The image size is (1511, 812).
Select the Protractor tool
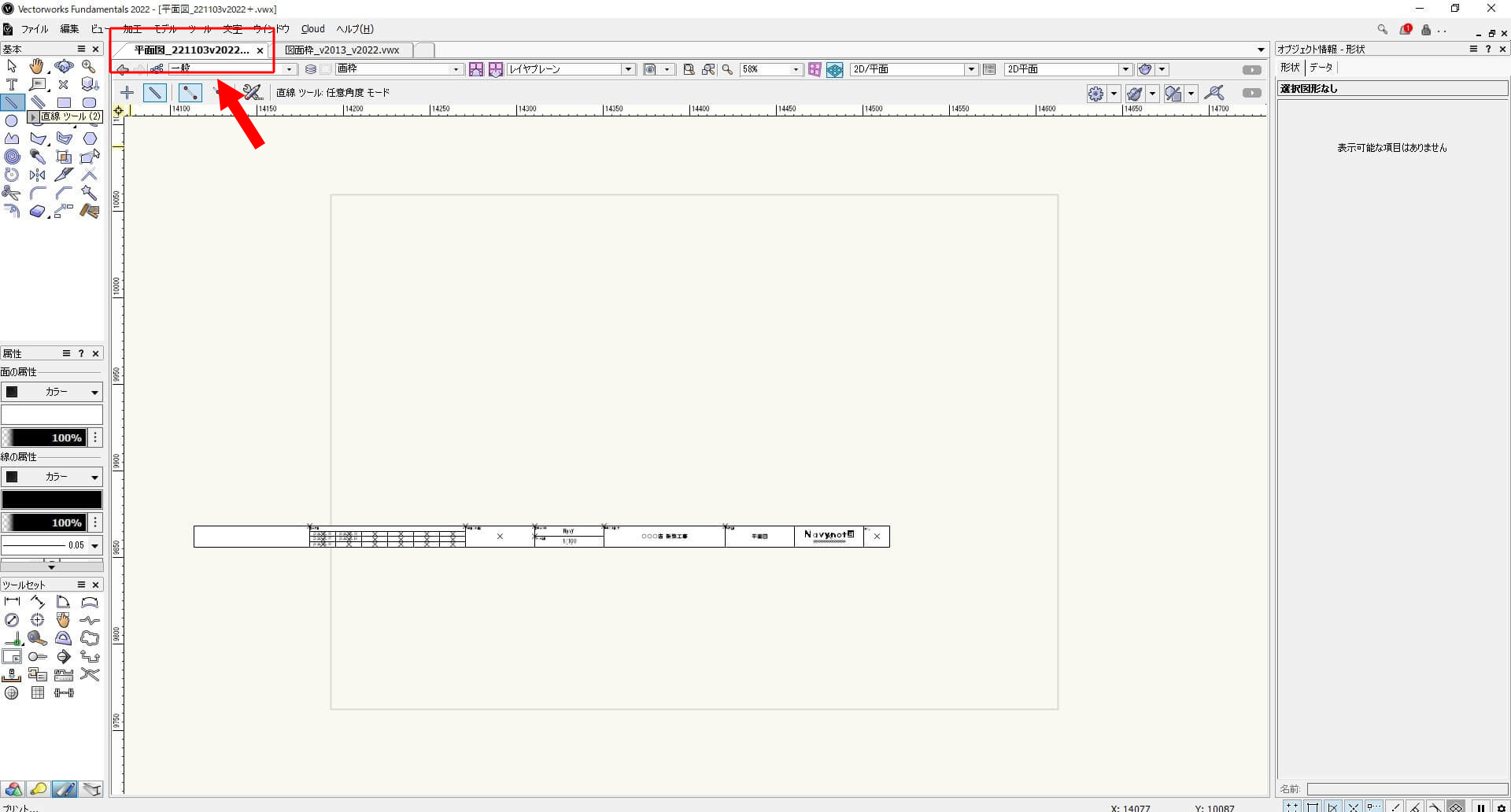click(x=64, y=638)
